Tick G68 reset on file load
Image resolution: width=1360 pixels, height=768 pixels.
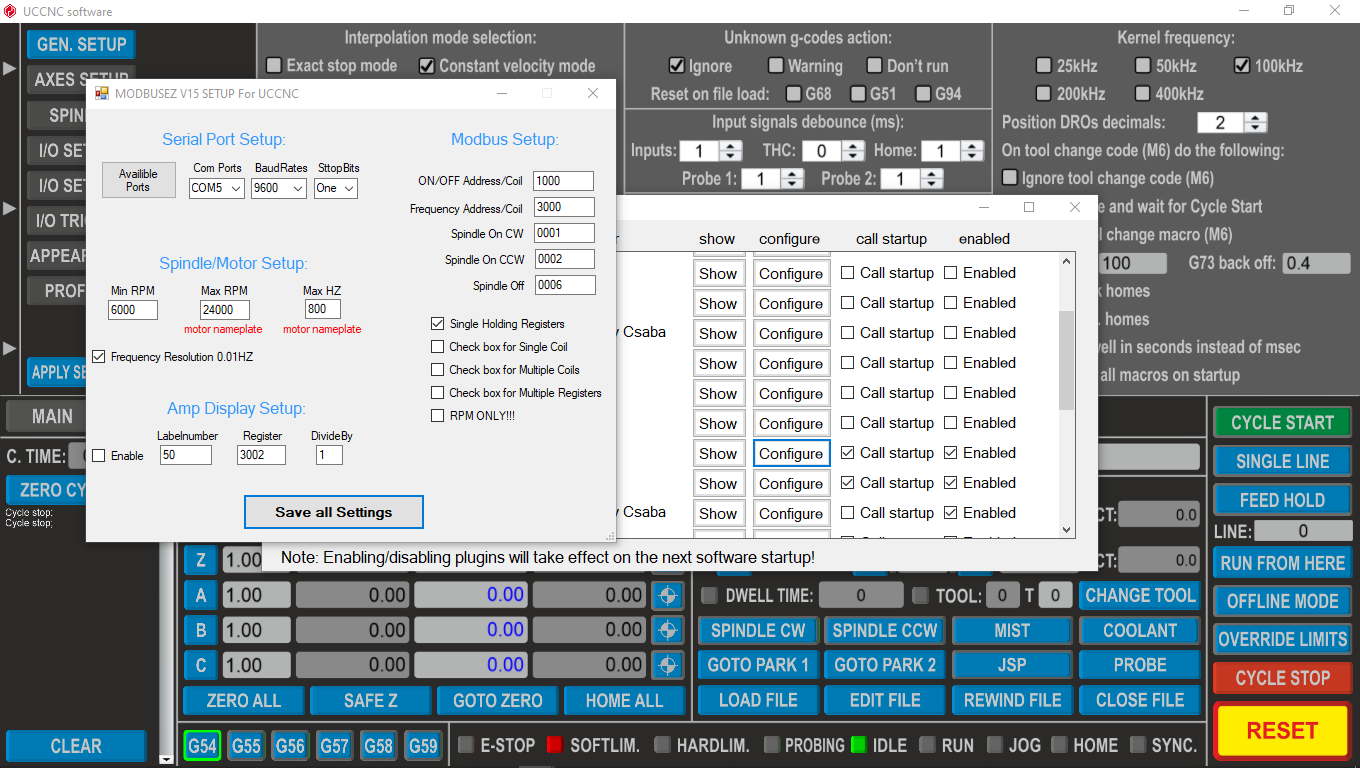tap(794, 94)
